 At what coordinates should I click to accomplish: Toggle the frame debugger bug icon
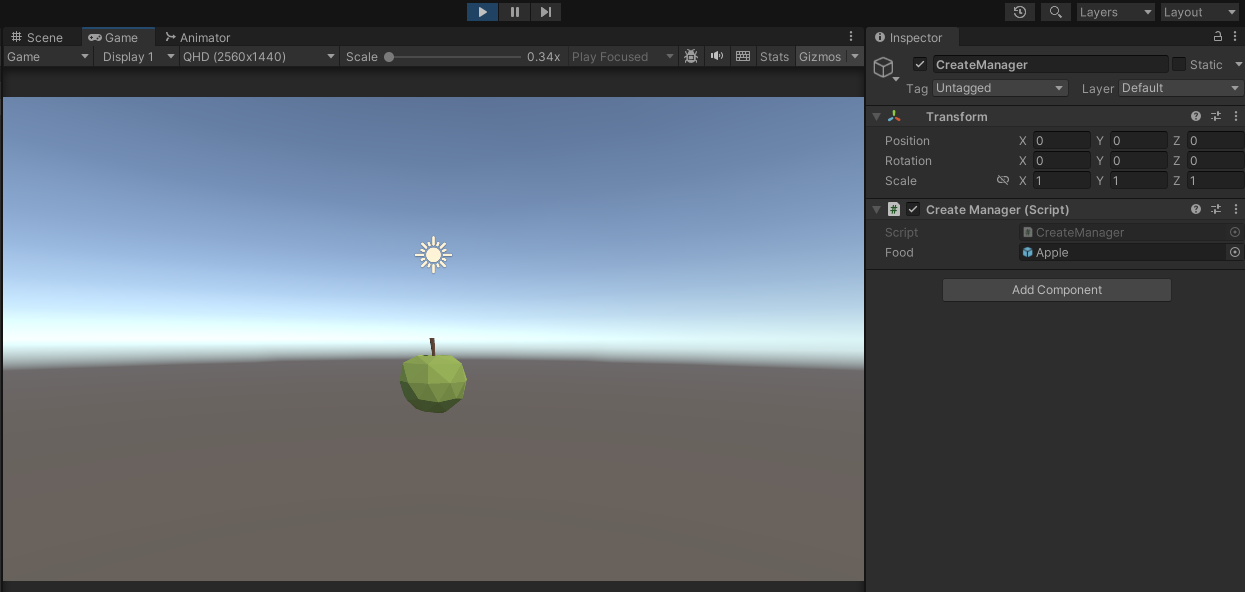pos(691,57)
